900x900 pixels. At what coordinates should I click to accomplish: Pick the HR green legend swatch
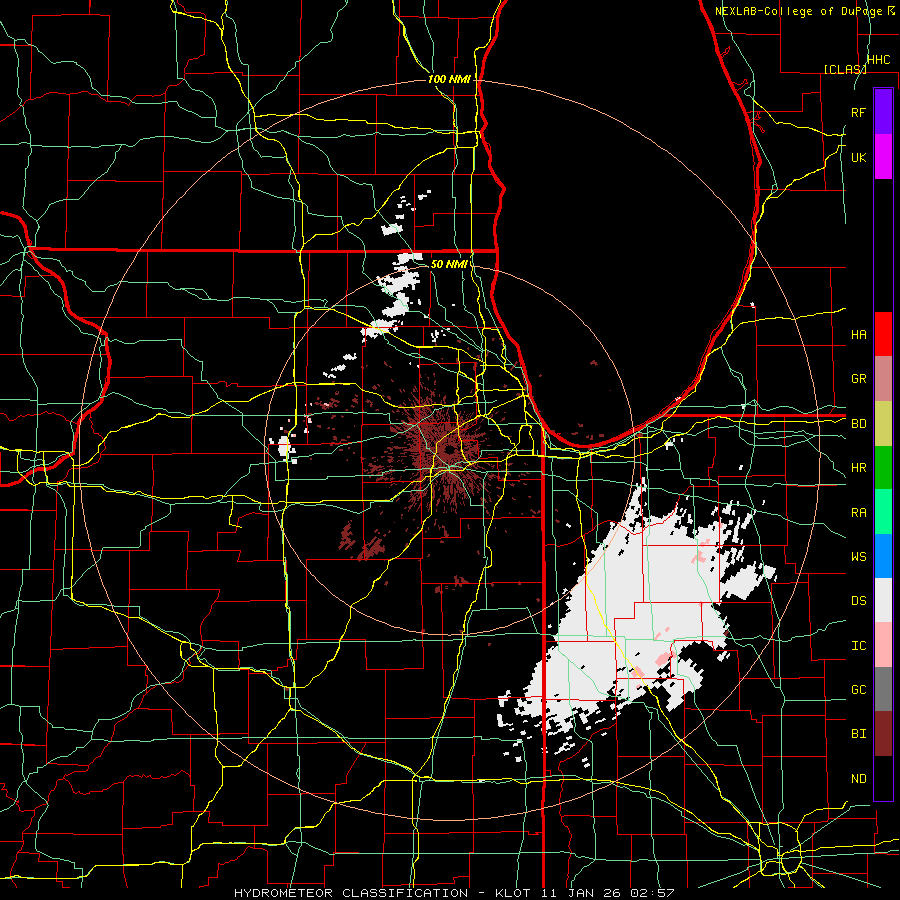[x=883, y=468]
